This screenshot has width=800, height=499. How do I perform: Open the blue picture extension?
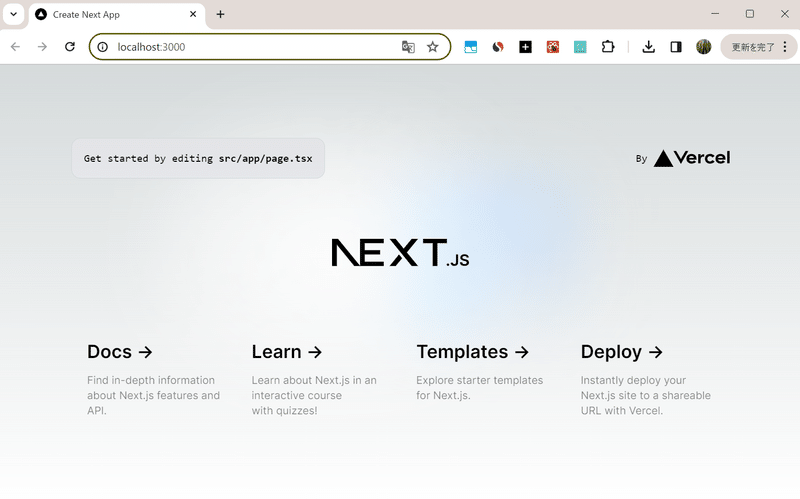point(470,47)
